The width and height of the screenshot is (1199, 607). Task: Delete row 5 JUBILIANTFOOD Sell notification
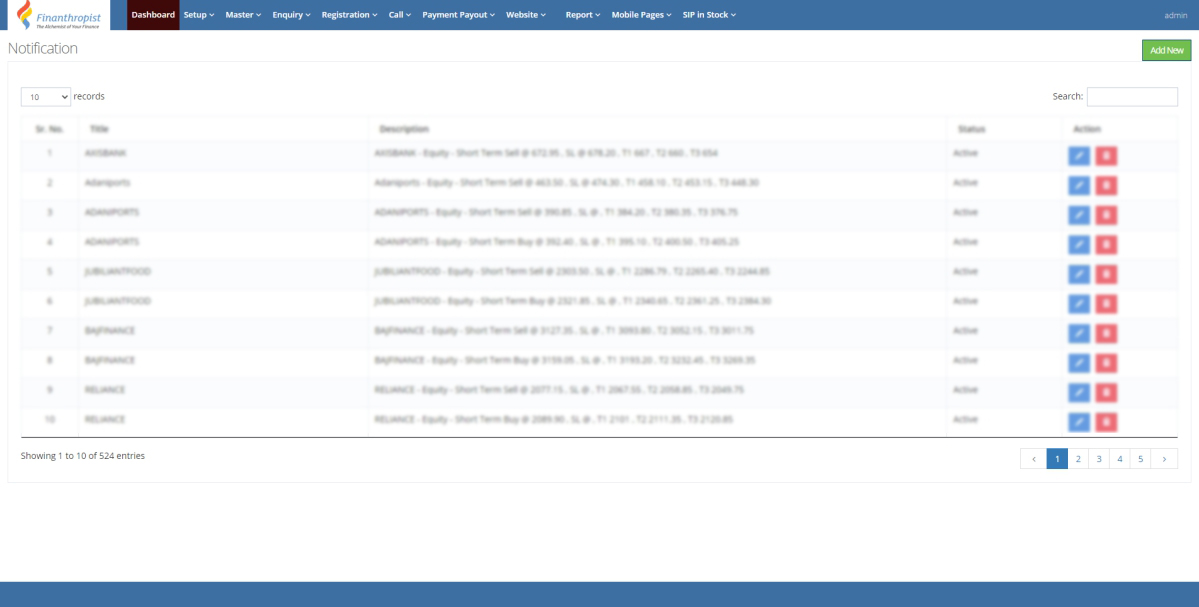point(1106,274)
